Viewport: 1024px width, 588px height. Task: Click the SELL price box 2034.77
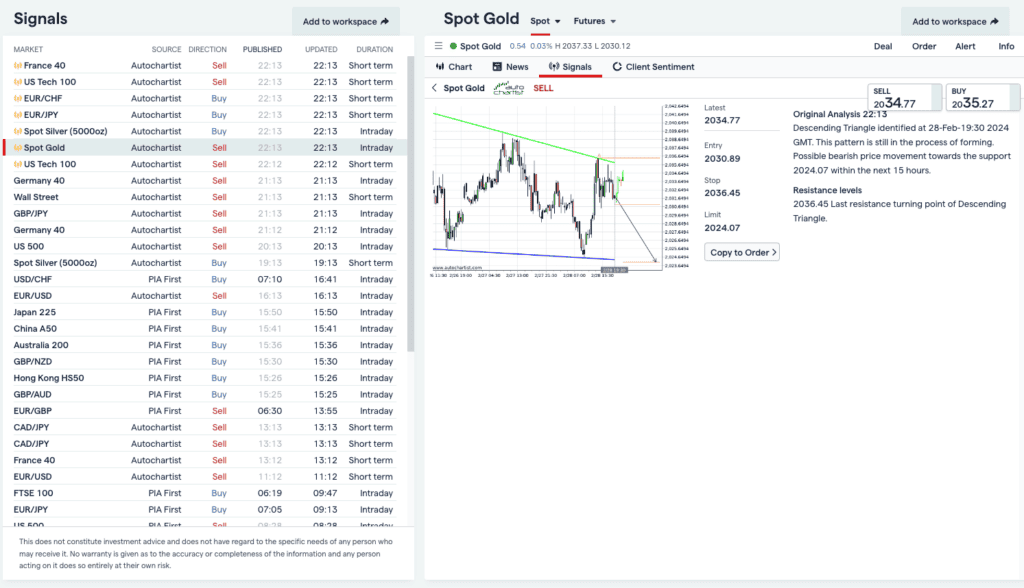(903, 98)
